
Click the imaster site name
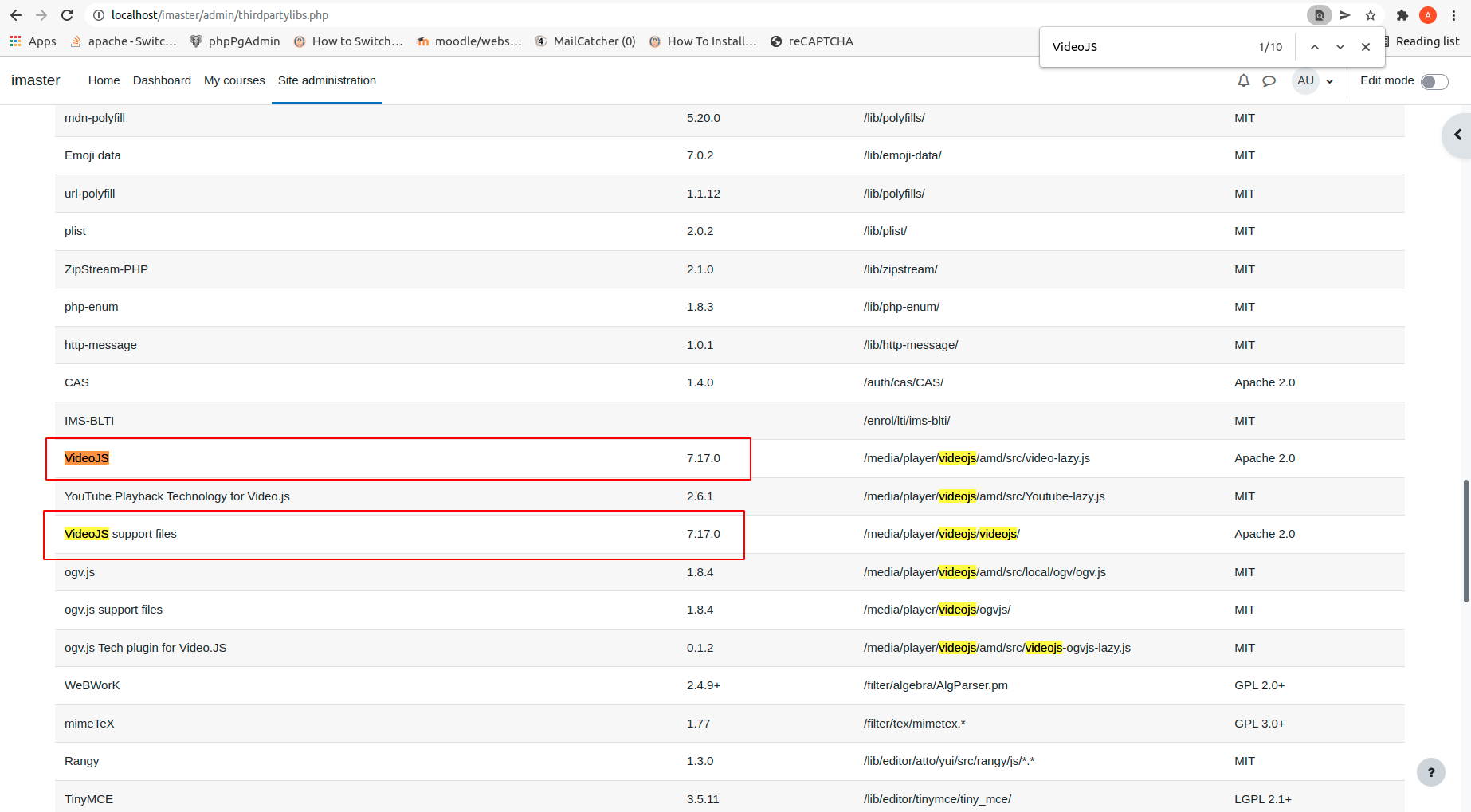tap(36, 80)
